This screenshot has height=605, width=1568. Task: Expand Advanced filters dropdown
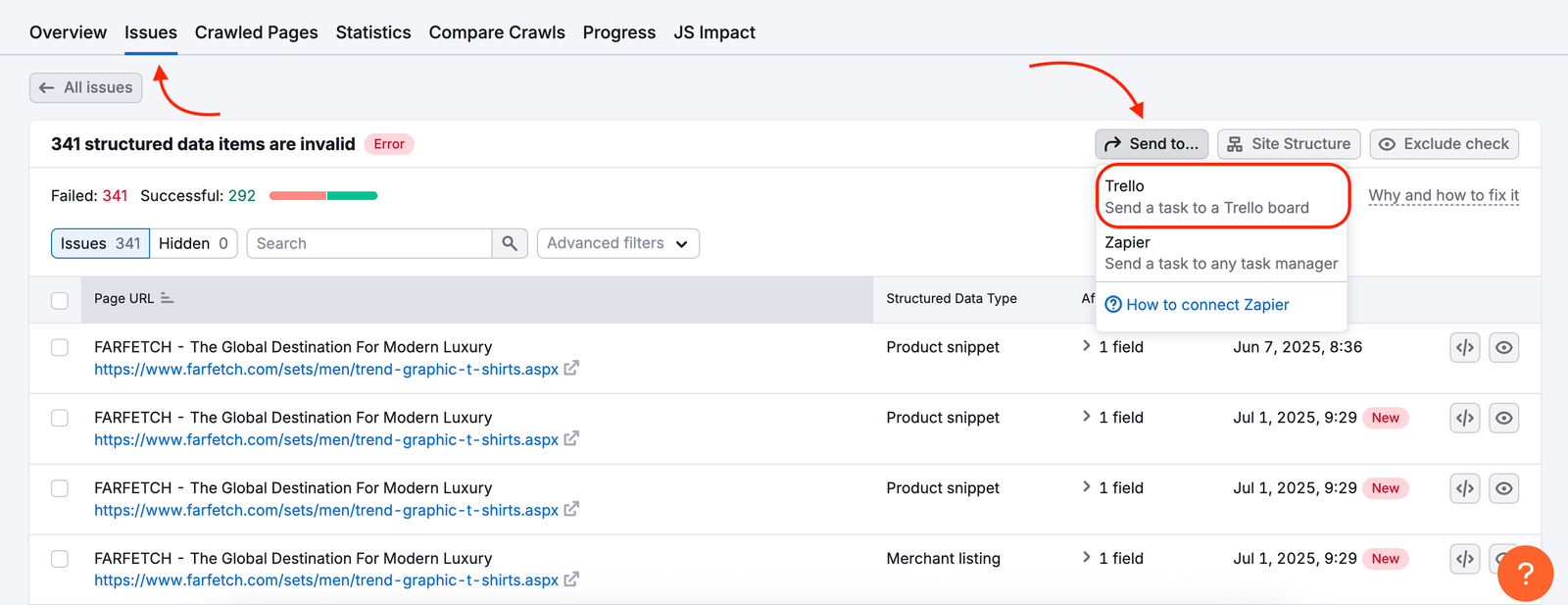pos(618,243)
